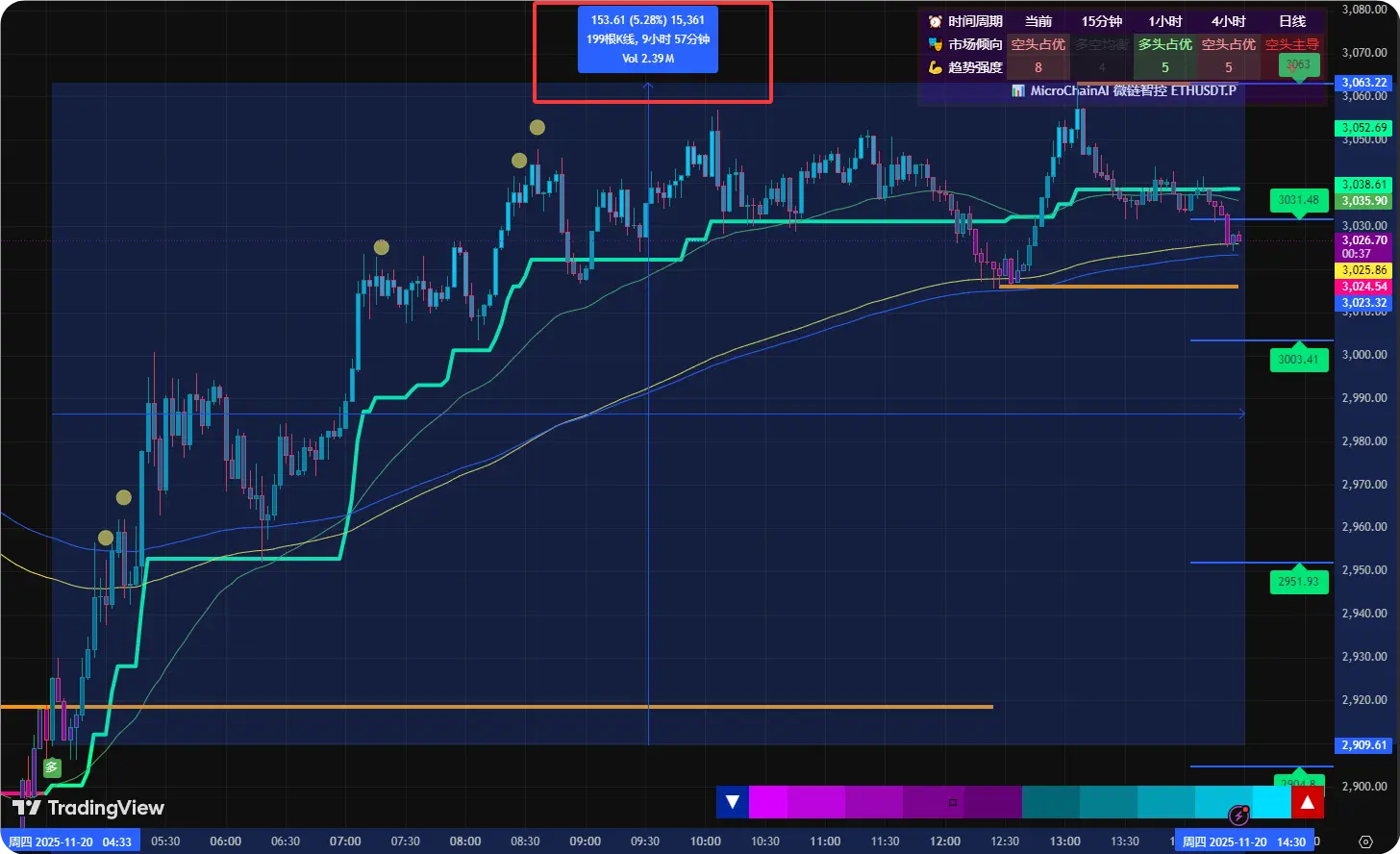Screen dimensions: 1400x854
Task: Click the dimmed 多空均衡 cell
Action: (1102, 44)
